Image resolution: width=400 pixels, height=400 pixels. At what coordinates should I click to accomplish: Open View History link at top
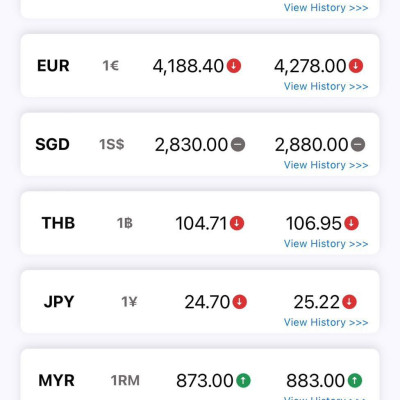click(x=326, y=8)
